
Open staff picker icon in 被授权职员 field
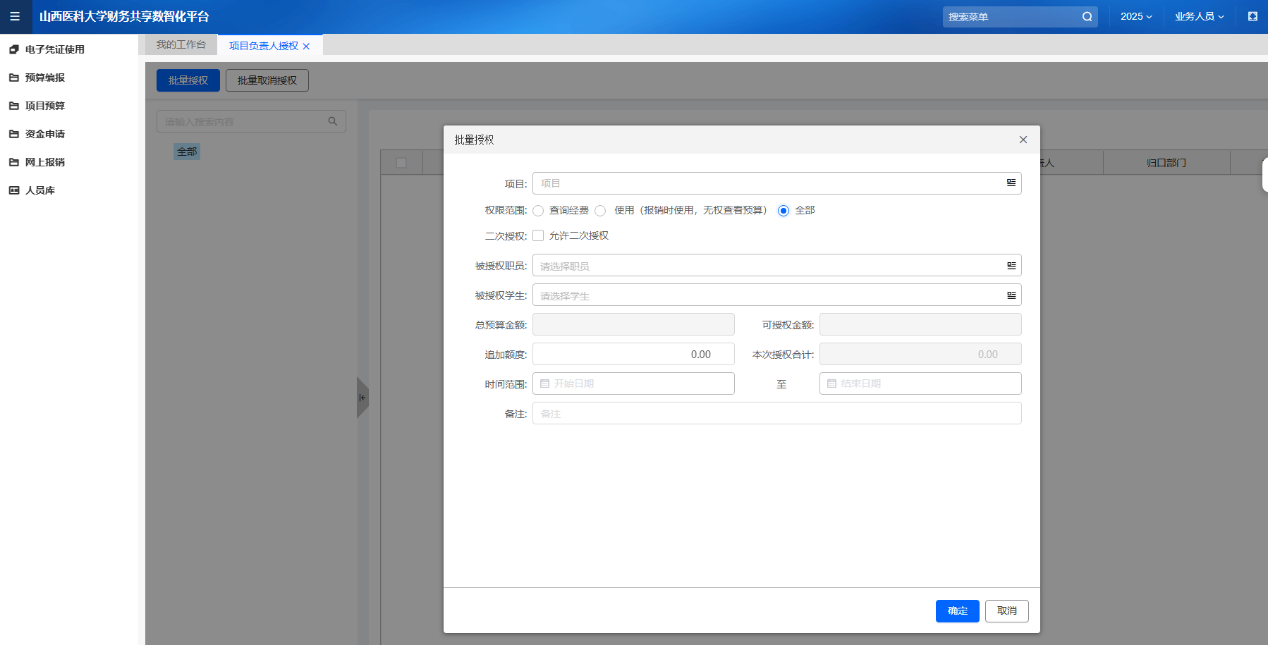click(1011, 266)
